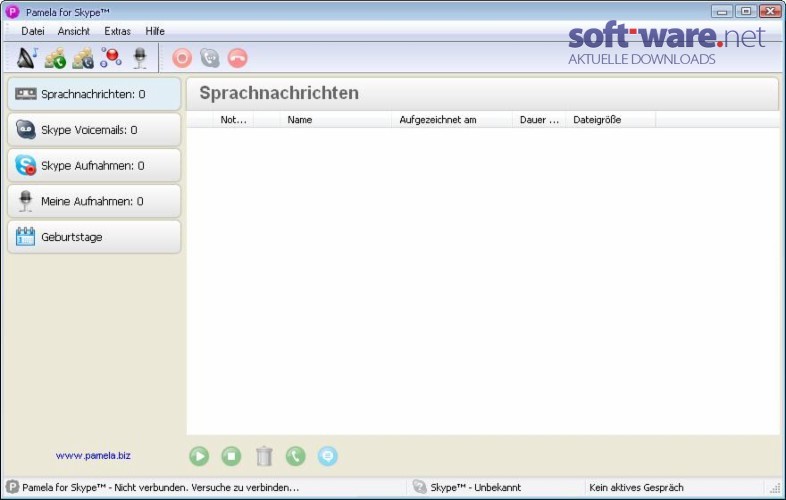Click the contacts with green phone icon

(x=55, y=58)
